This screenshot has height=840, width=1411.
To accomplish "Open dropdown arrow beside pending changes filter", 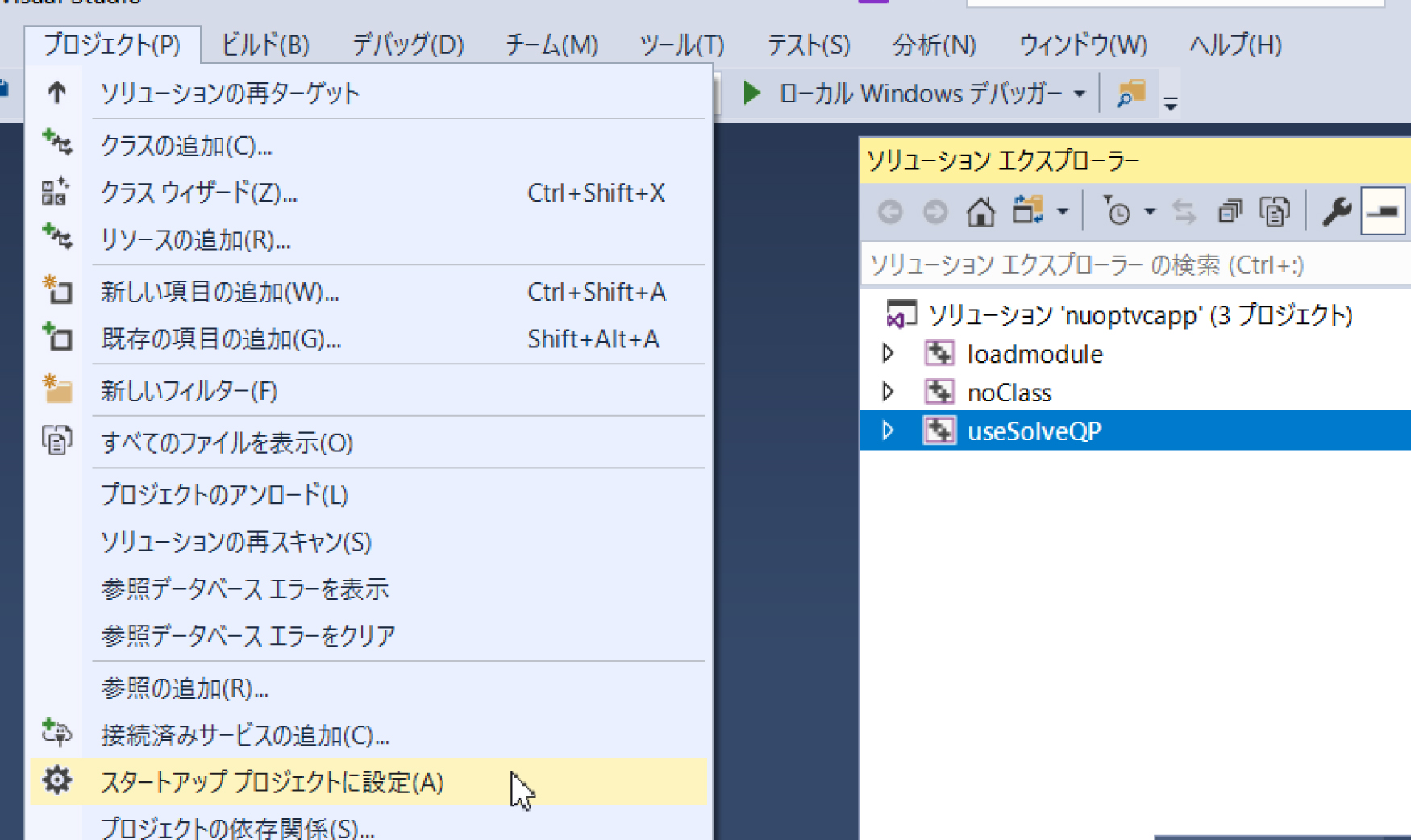I will point(1150,212).
